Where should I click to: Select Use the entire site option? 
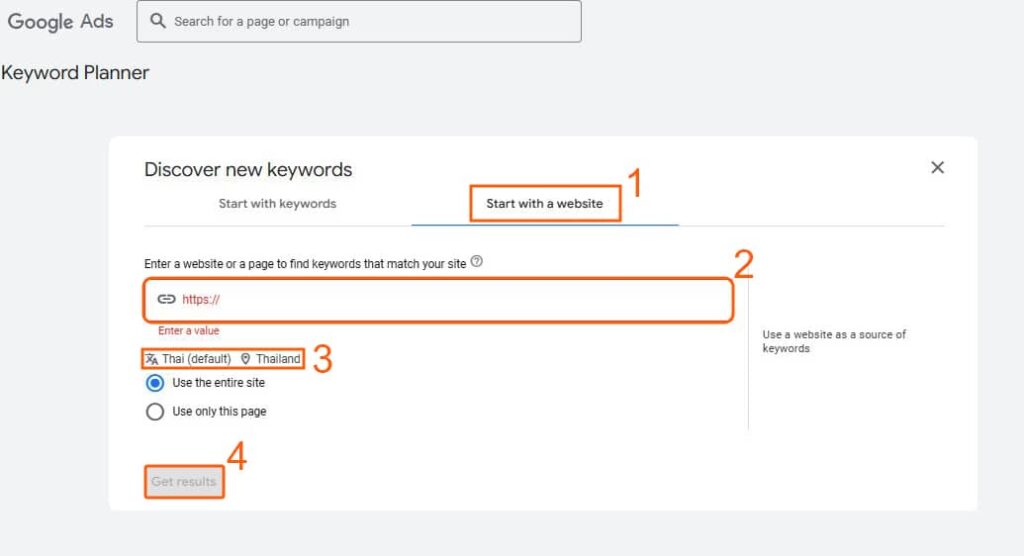pyautogui.click(x=155, y=383)
